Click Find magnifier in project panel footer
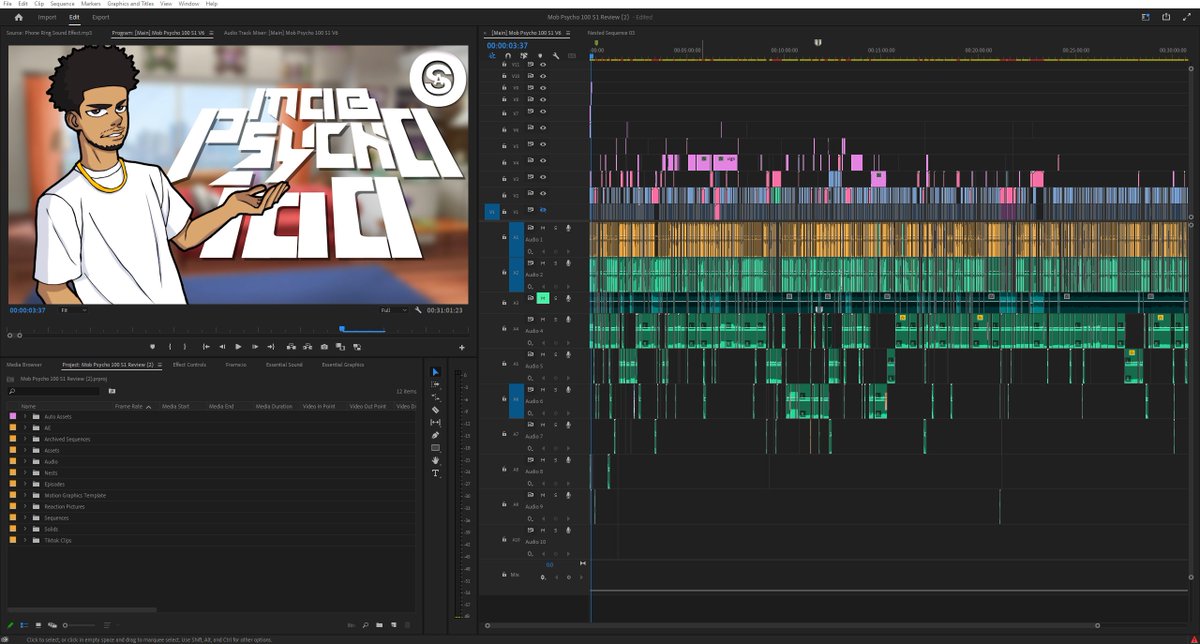 tap(366, 625)
